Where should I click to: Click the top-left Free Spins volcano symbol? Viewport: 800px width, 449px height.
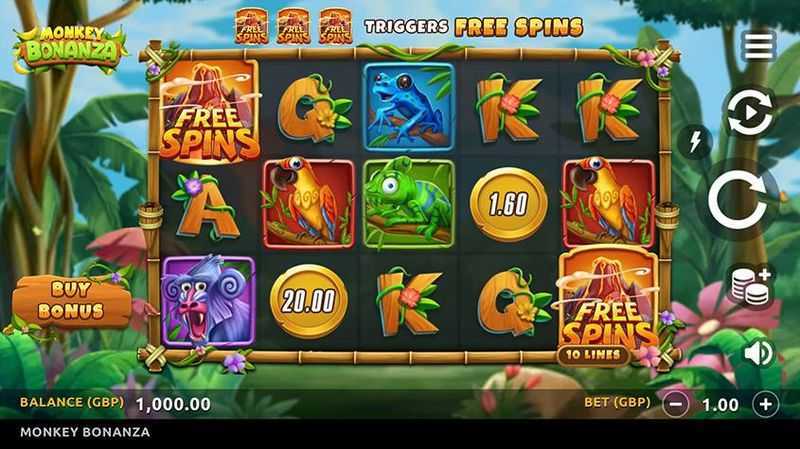(209, 110)
